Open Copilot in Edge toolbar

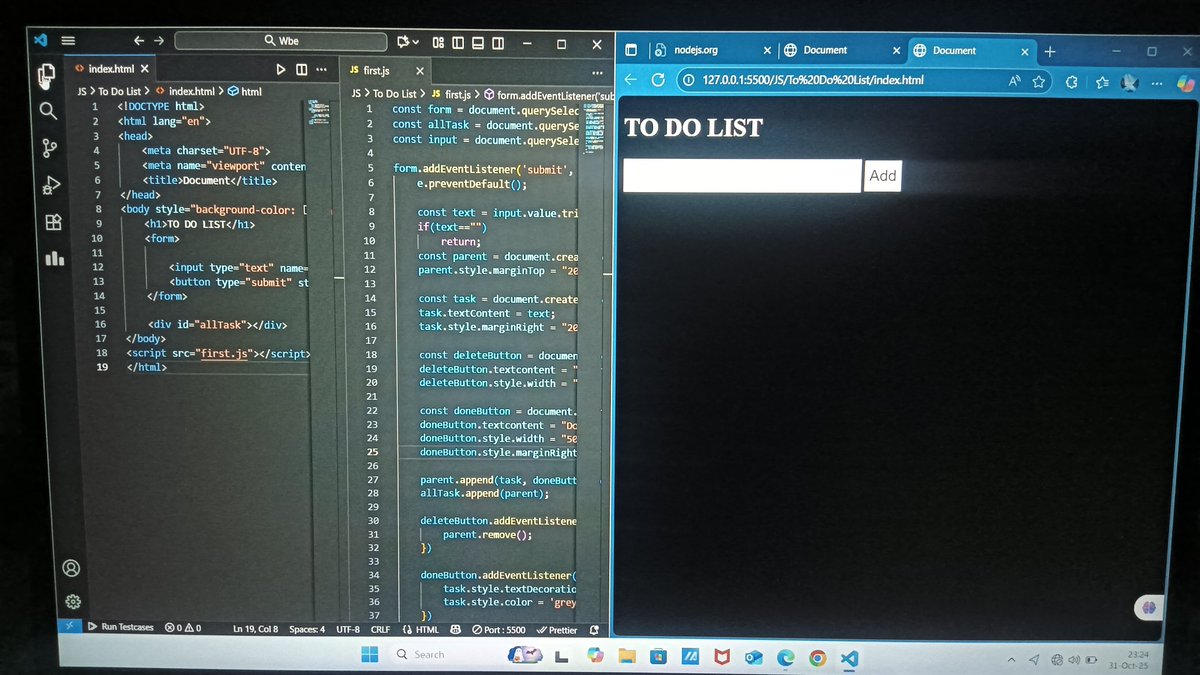pyautogui.click(x=1185, y=83)
